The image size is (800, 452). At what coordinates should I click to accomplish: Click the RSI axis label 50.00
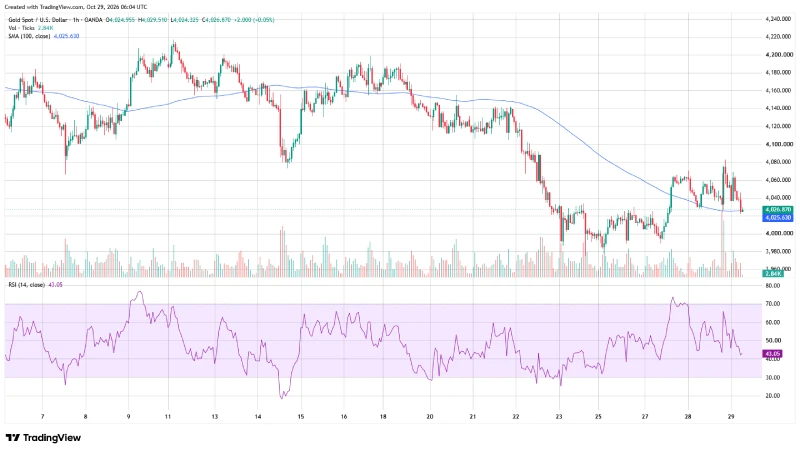[773, 340]
